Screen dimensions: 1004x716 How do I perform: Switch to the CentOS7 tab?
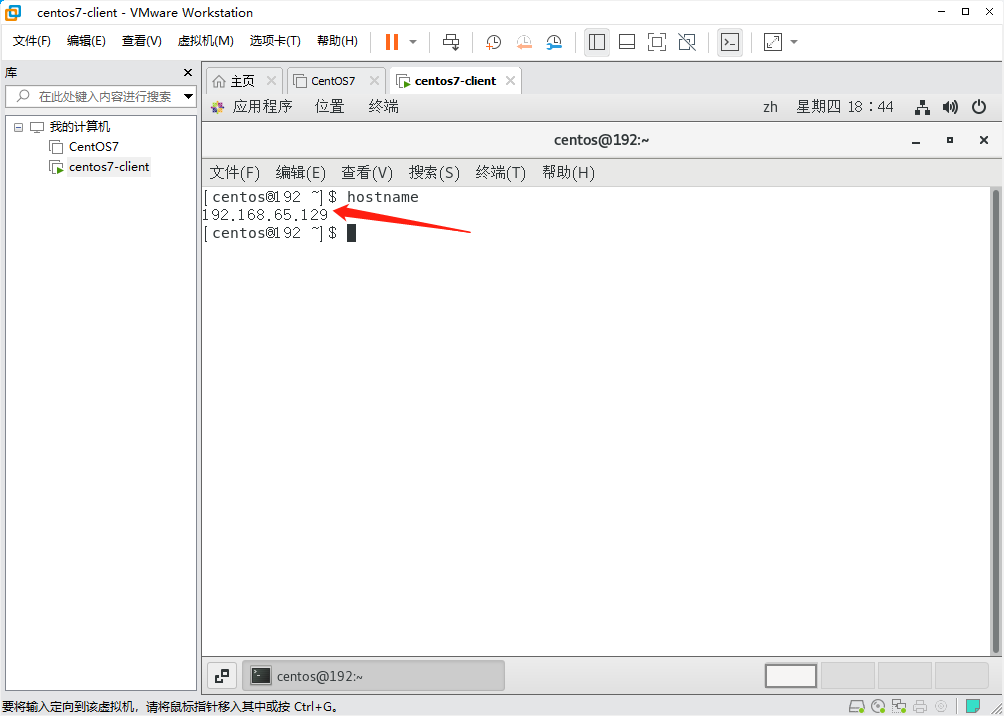click(x=333, y=81)
